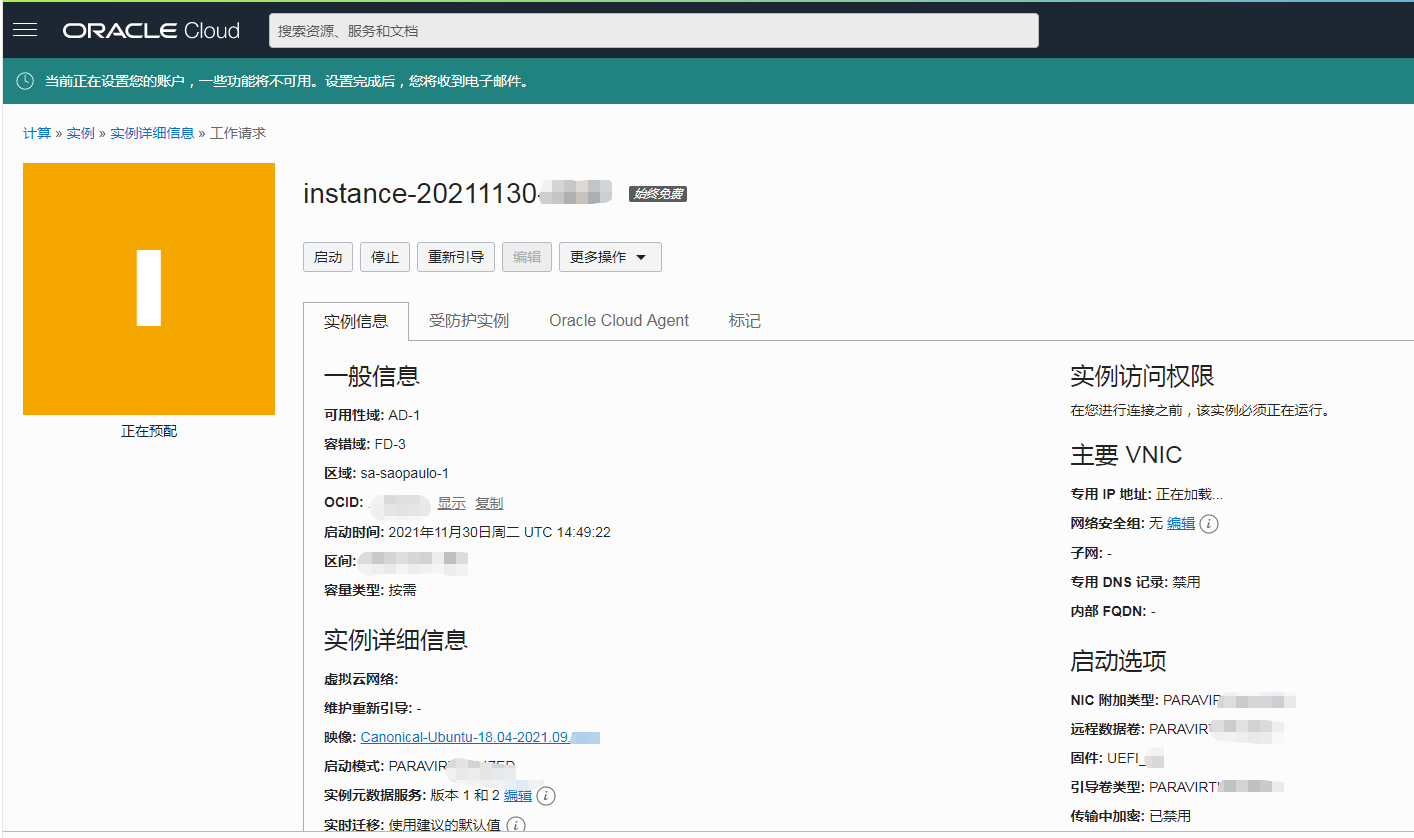Expand the 更多操作 dropdown
Image resolution: width=1414 pixels, height=838 pixels.
click(x=610, y=257)
